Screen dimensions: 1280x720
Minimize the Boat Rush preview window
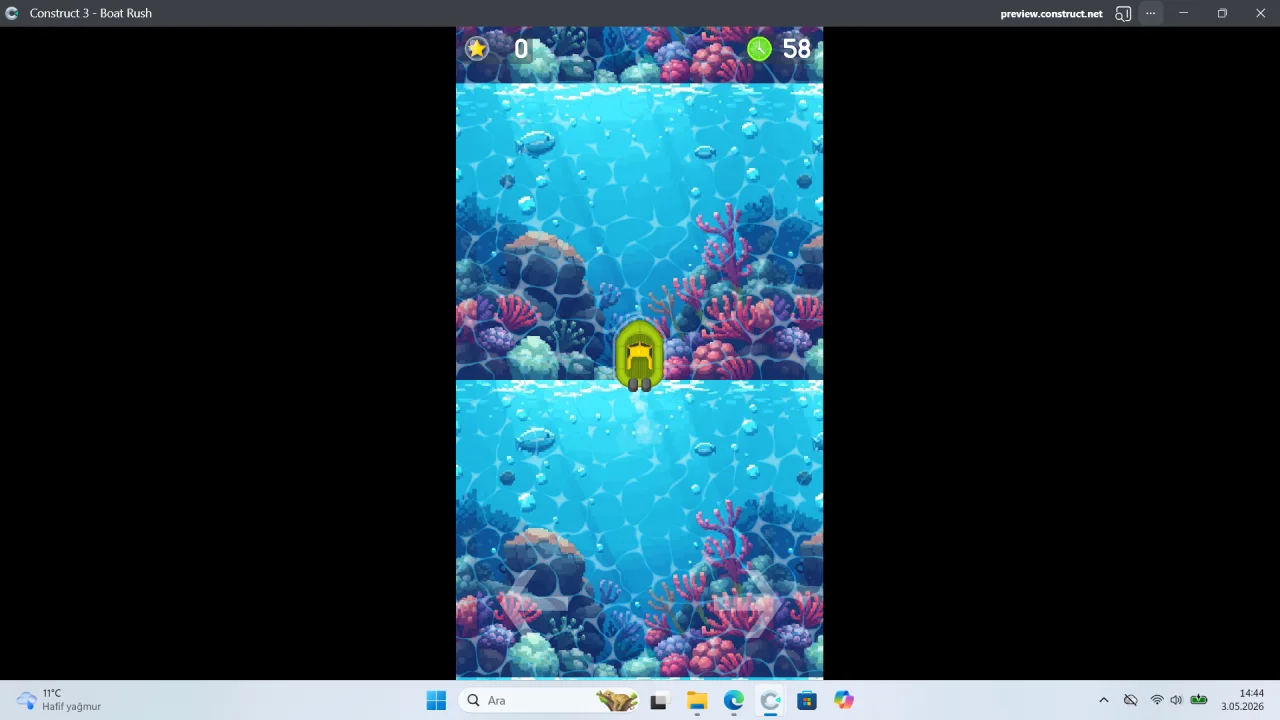[x=1183, y=13]
